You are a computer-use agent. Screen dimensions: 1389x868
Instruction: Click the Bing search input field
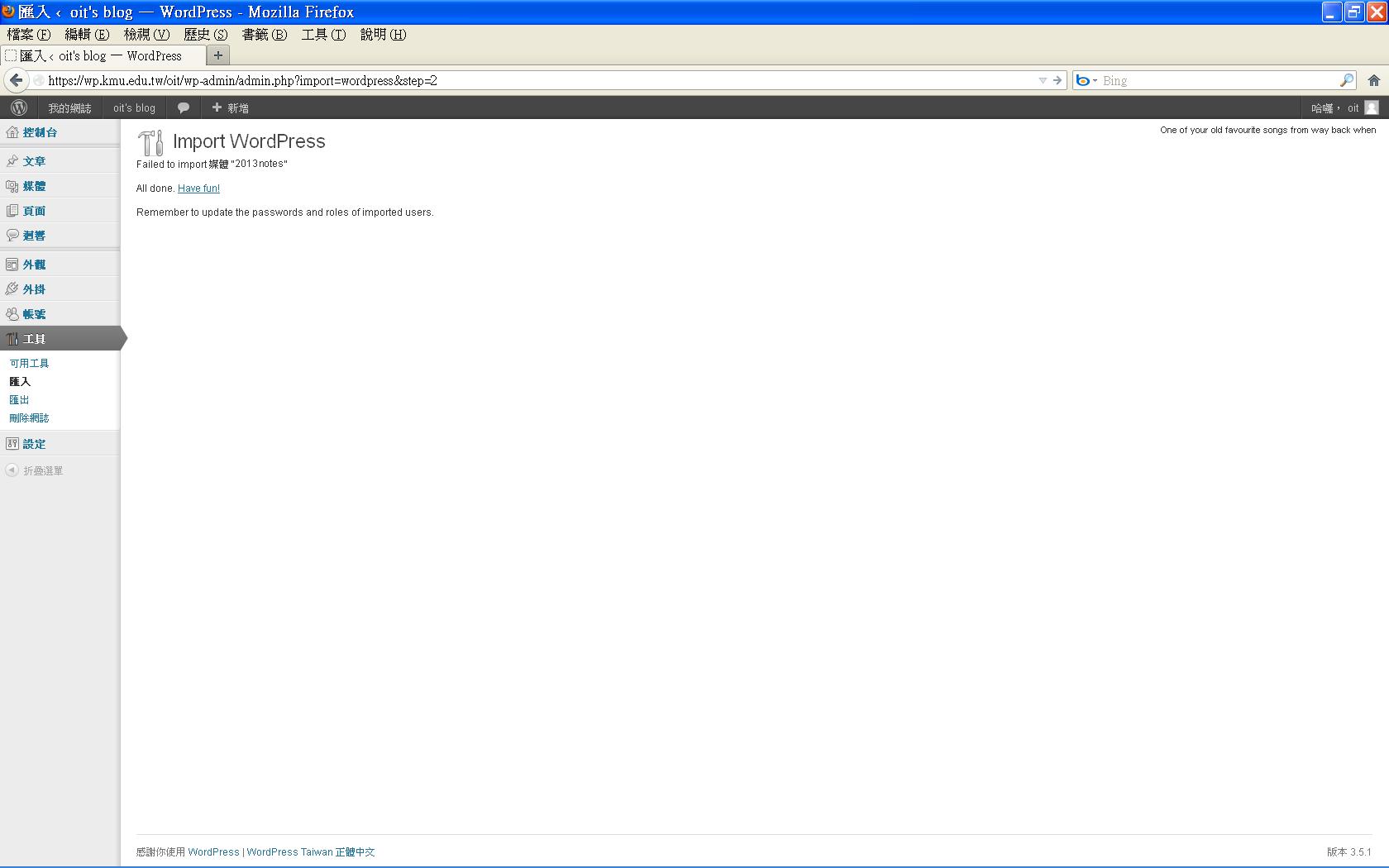click(1218, 80)
